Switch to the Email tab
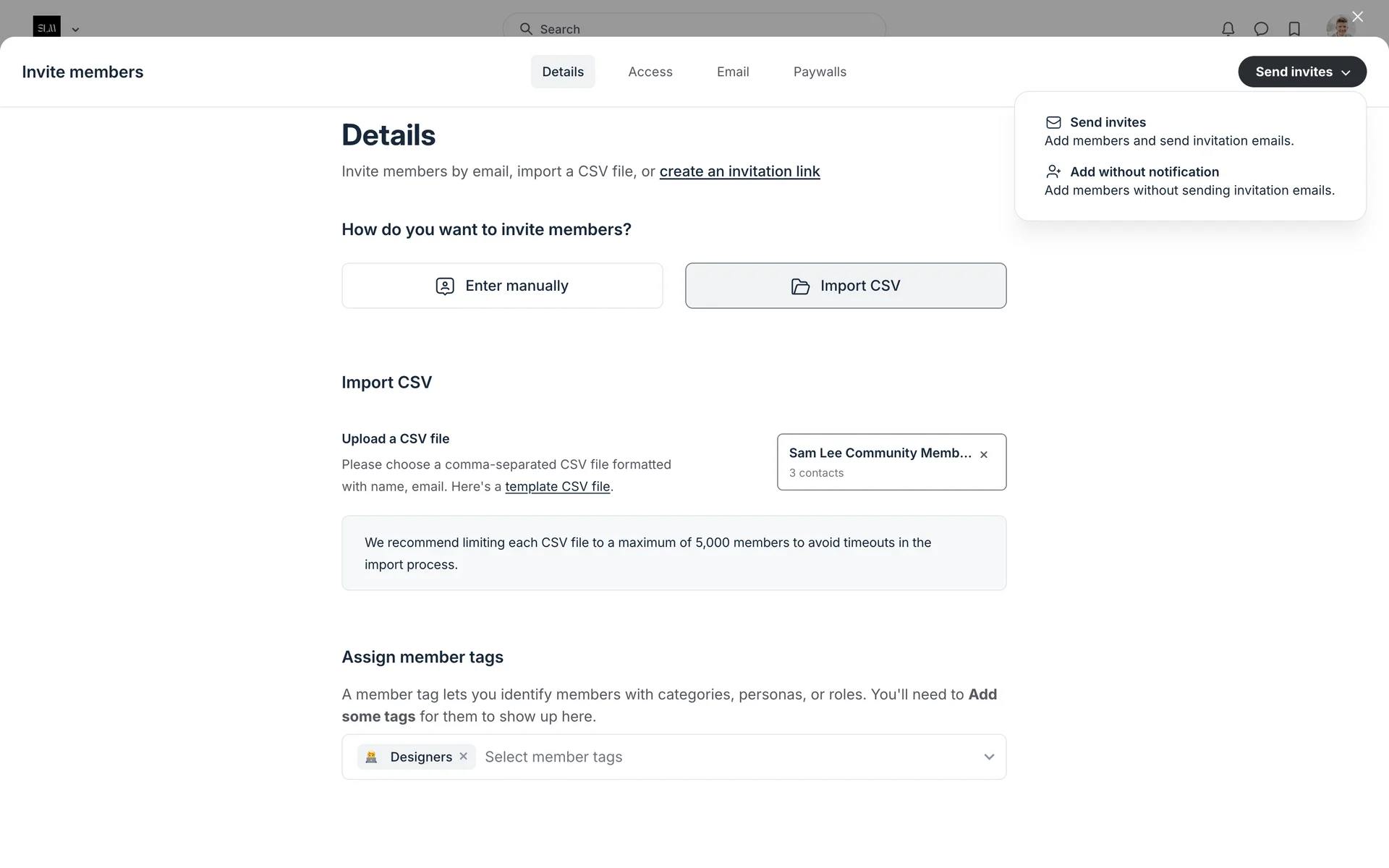Image resolution: width=1389 pixels, height=868 pixels. (x=732, y=72)
